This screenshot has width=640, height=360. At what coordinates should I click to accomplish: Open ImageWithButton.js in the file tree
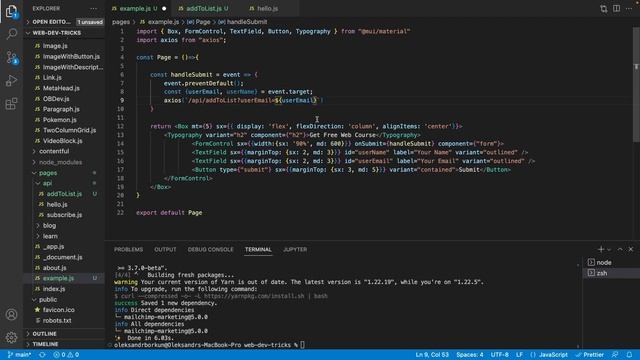pos(64,56)
